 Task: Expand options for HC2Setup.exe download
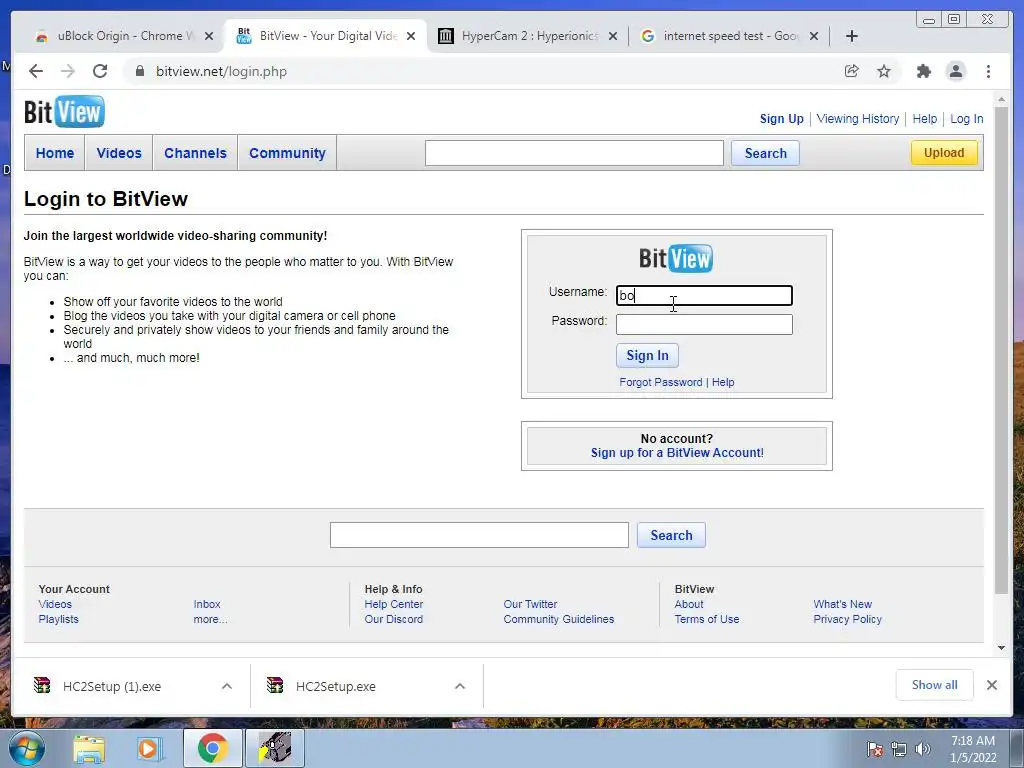coord(460,686)
